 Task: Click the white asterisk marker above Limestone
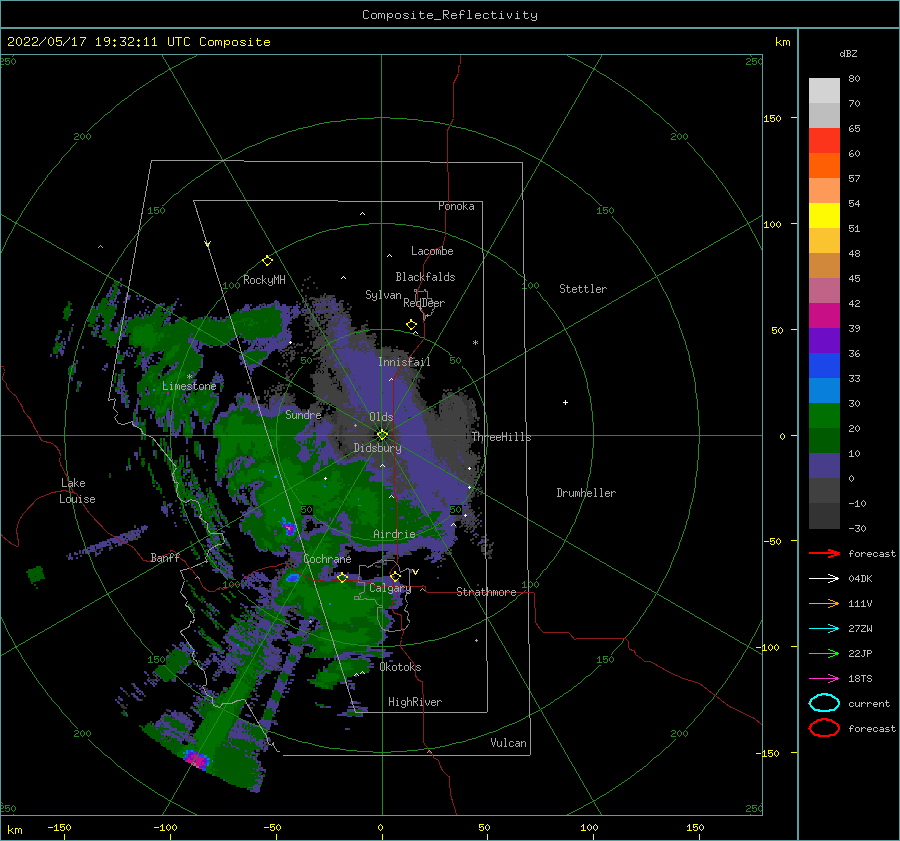pos(189,377)
